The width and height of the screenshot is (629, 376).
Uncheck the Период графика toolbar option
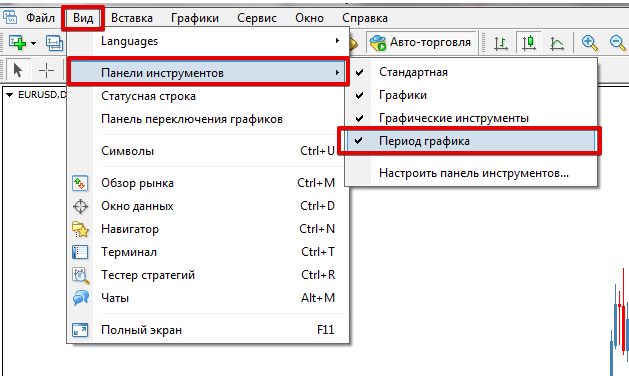tap(471, 141)
